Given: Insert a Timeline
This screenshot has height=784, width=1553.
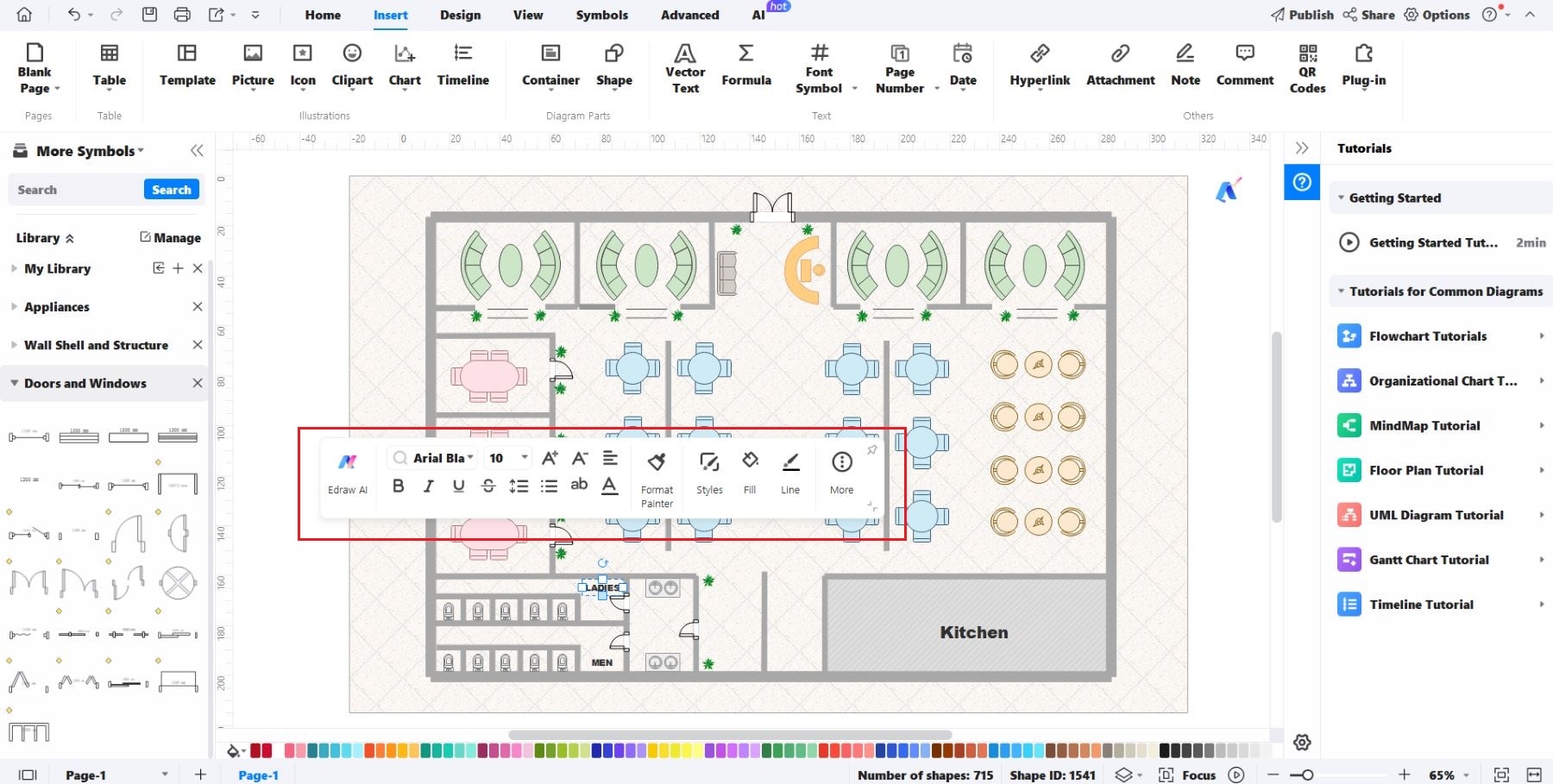Looking at the screenshot, I should tap(462, 66).
